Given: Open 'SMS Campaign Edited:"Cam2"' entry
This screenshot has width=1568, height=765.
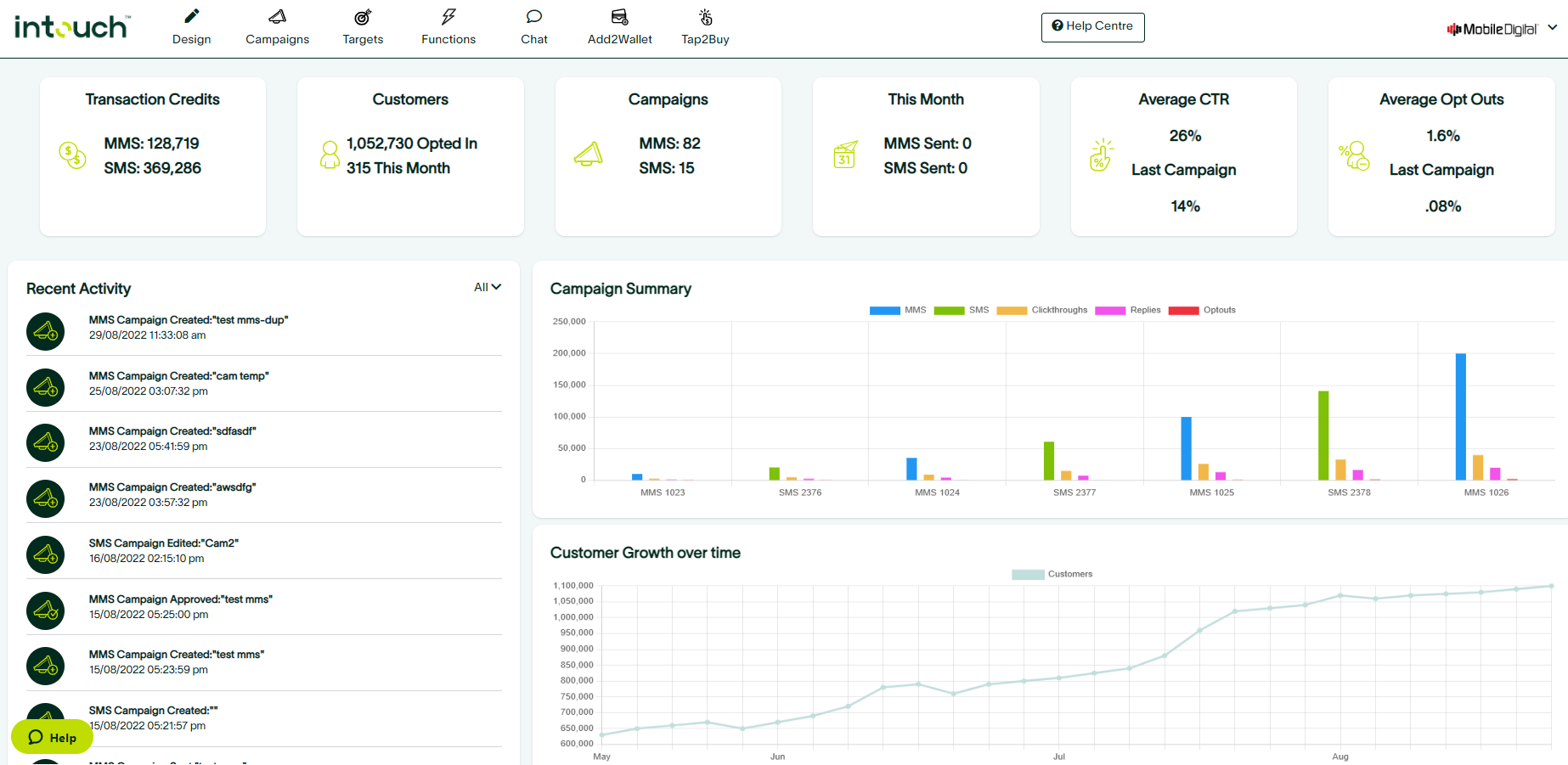Looking at the screenshot, I should (x=164, y=543).
